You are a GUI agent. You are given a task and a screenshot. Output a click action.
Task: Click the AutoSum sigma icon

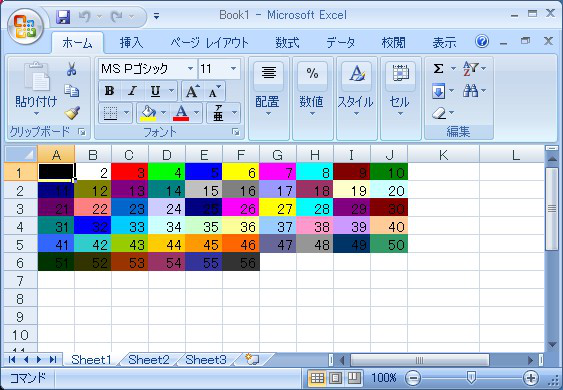click(x=438, y=69)
